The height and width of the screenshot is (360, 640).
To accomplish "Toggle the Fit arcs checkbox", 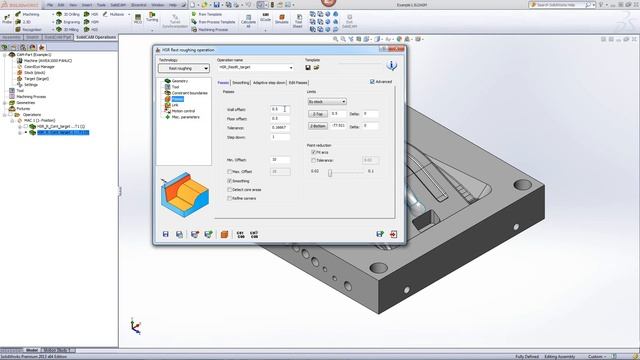I will (313, 152).
